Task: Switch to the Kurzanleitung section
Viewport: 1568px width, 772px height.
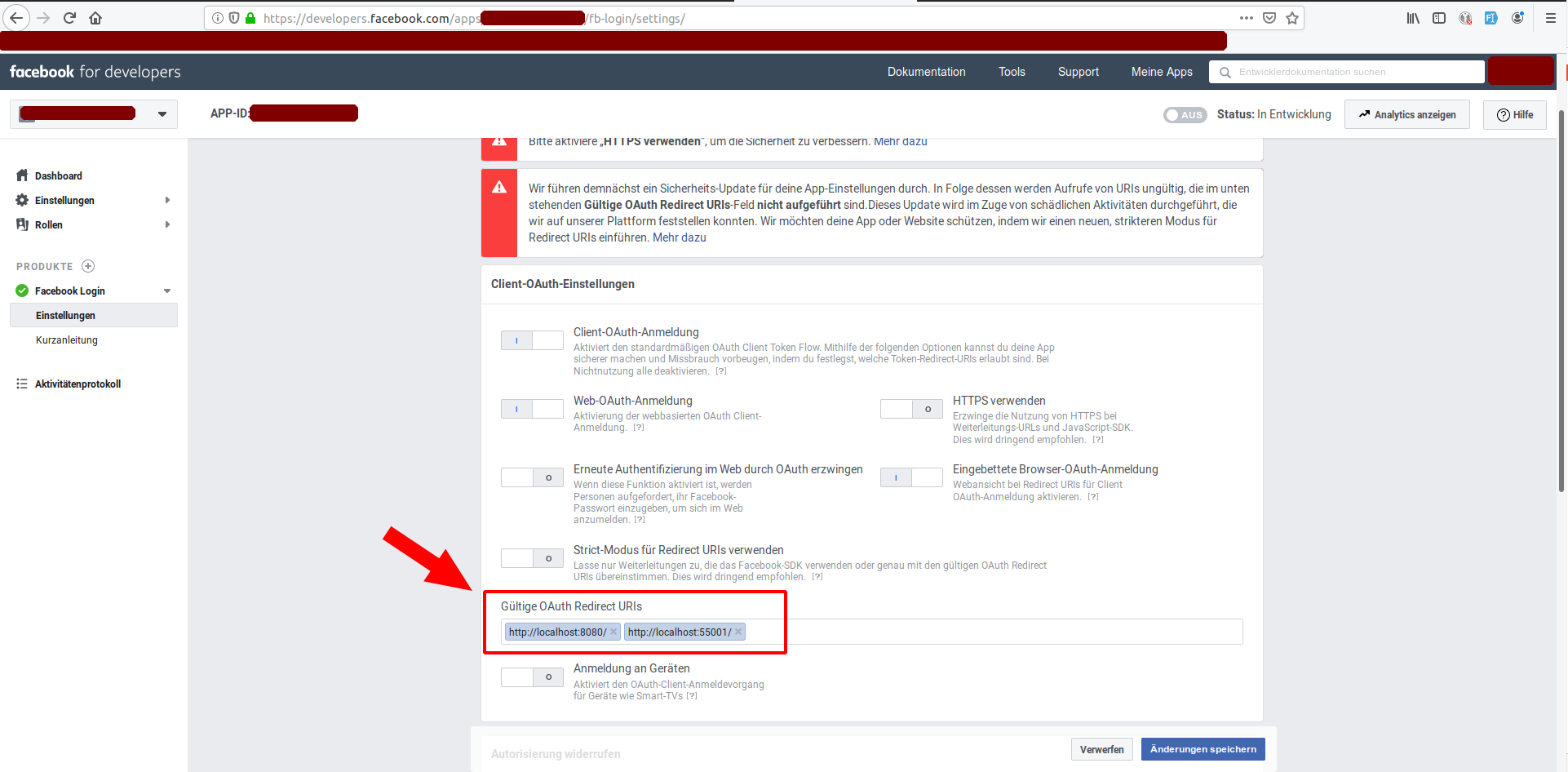Action: (66, 340)
